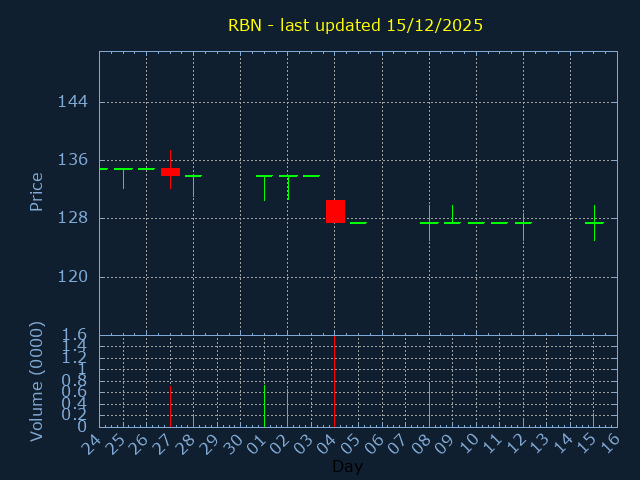Click the 136 price tick label
Viewport: 640px width, 480px height.
click(x=72, y=160)
